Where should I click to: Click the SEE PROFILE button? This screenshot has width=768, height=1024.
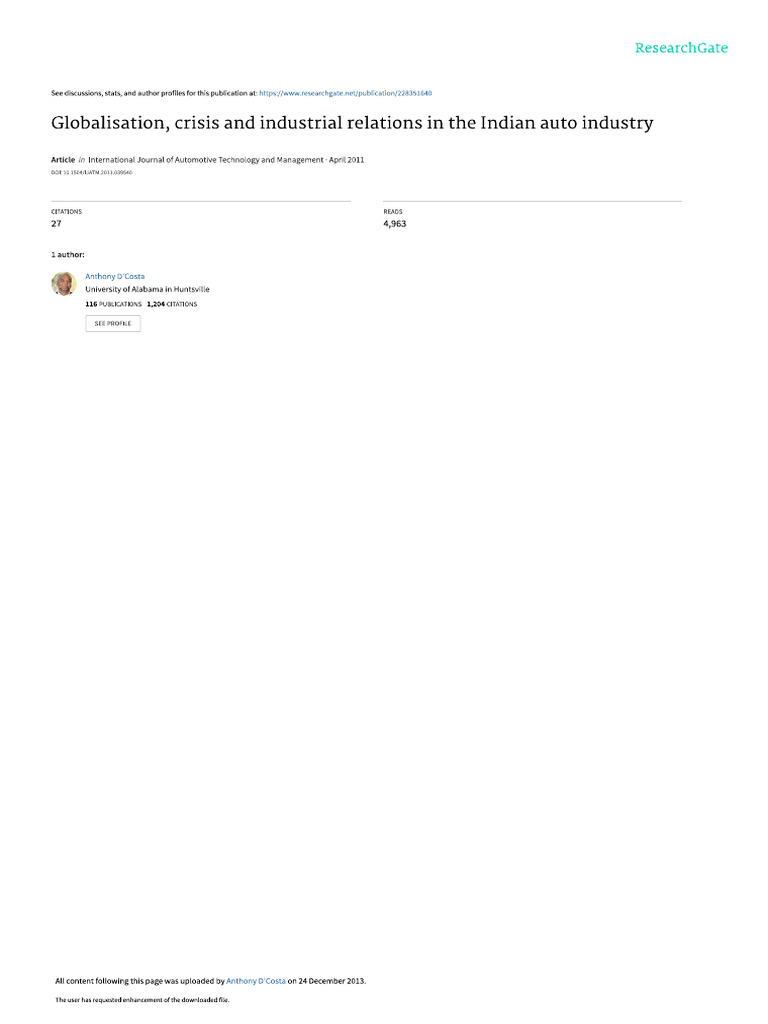click(x=113, y=323)
